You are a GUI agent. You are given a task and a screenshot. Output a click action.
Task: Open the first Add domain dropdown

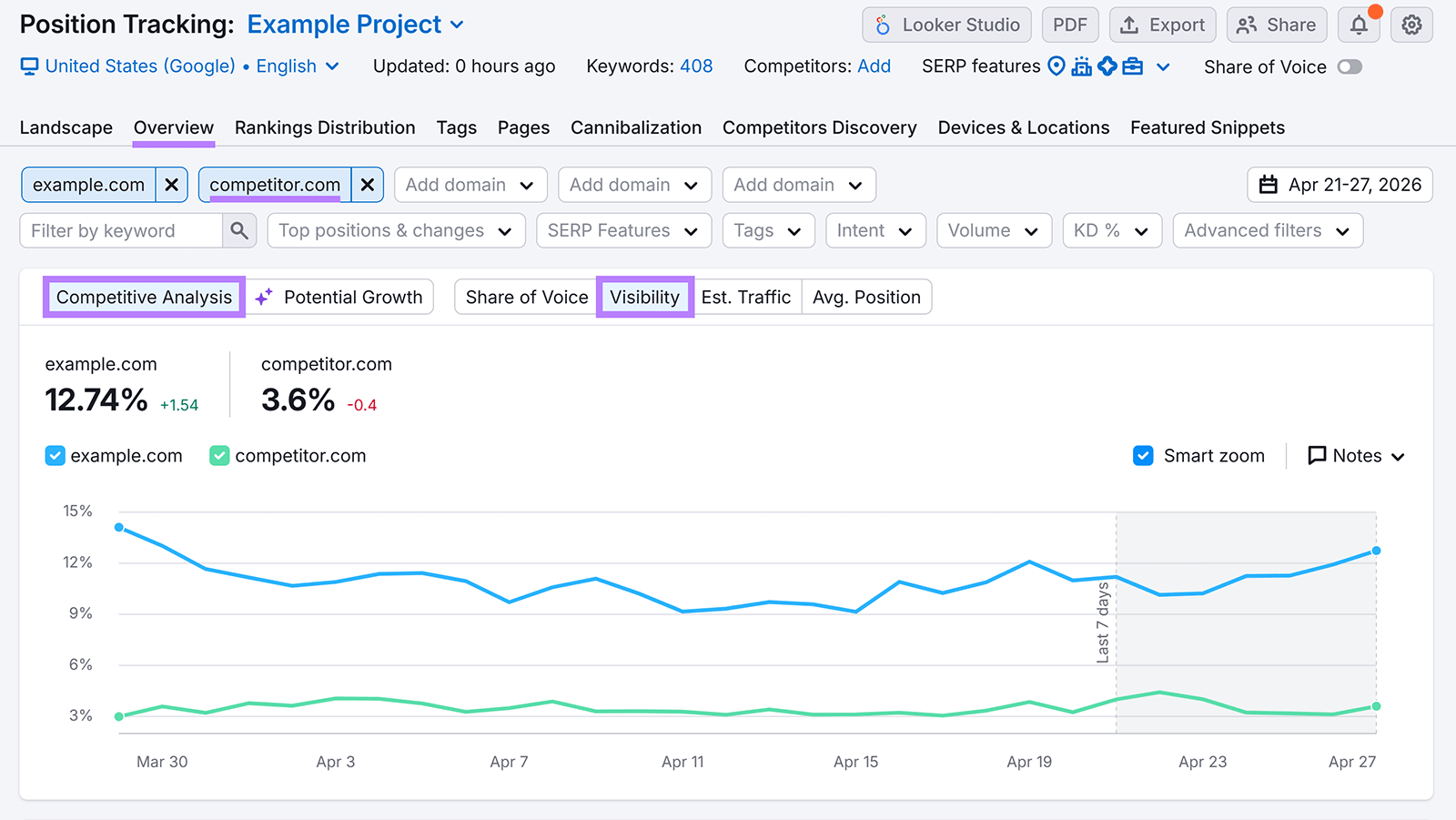pyautogui.click(x=470, y=185)
